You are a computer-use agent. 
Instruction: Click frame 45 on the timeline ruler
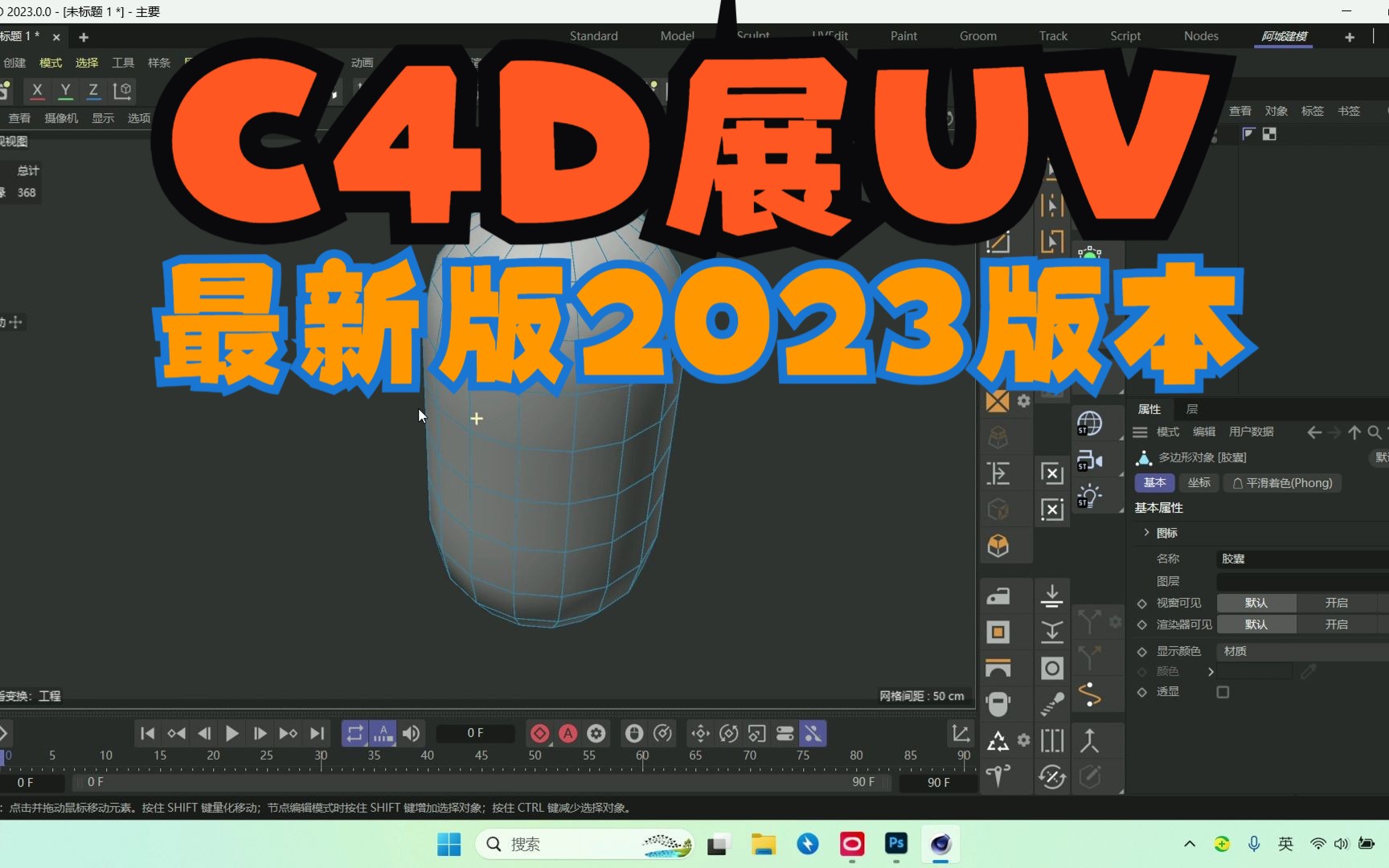click(x=481, y=755)
